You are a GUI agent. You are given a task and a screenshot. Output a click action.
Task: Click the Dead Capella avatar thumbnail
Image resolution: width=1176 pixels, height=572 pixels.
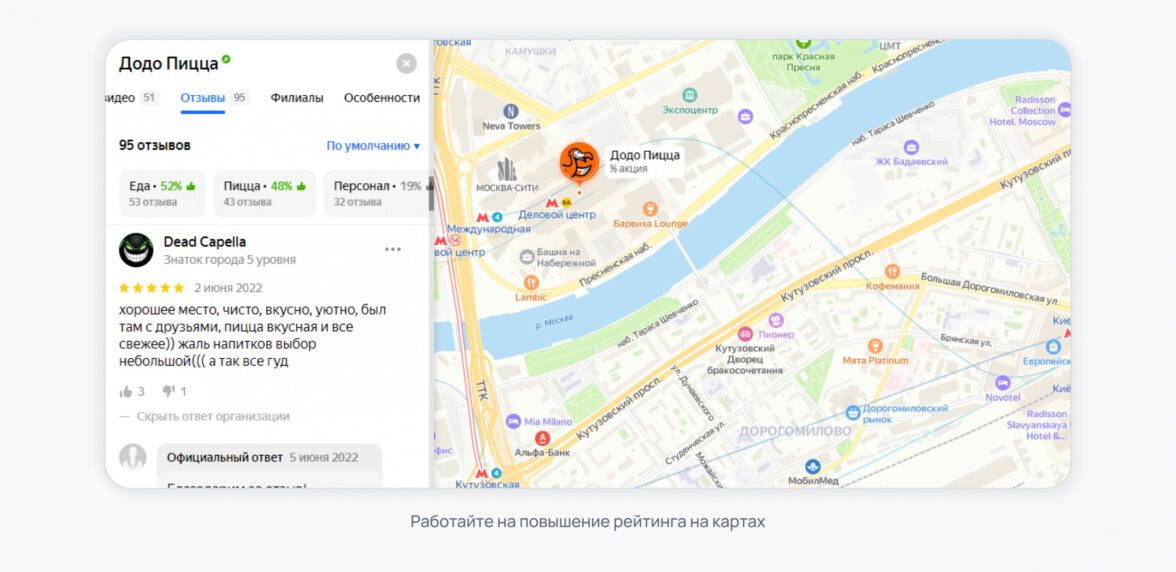click(136, 250)
